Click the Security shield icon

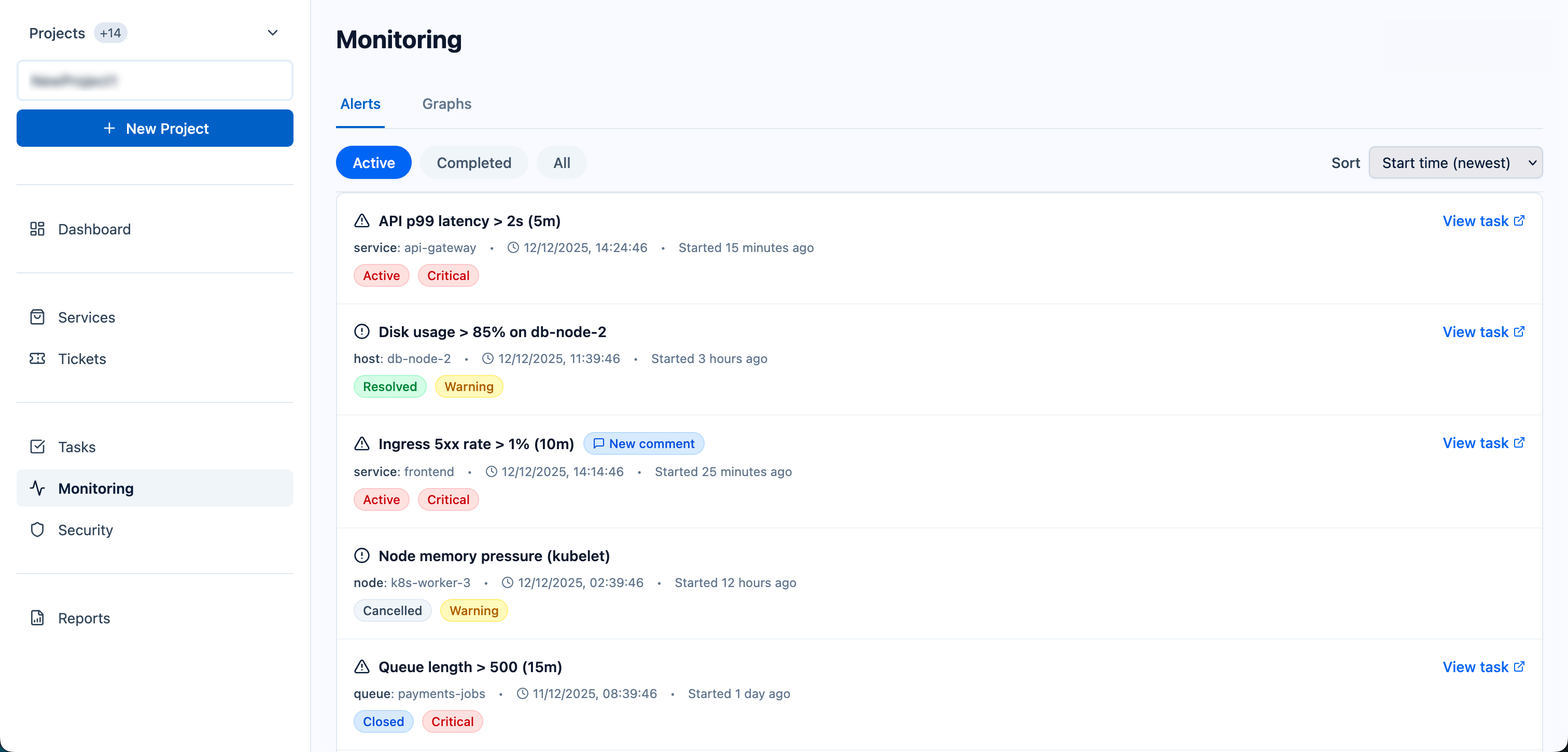(x=37, y=530)
